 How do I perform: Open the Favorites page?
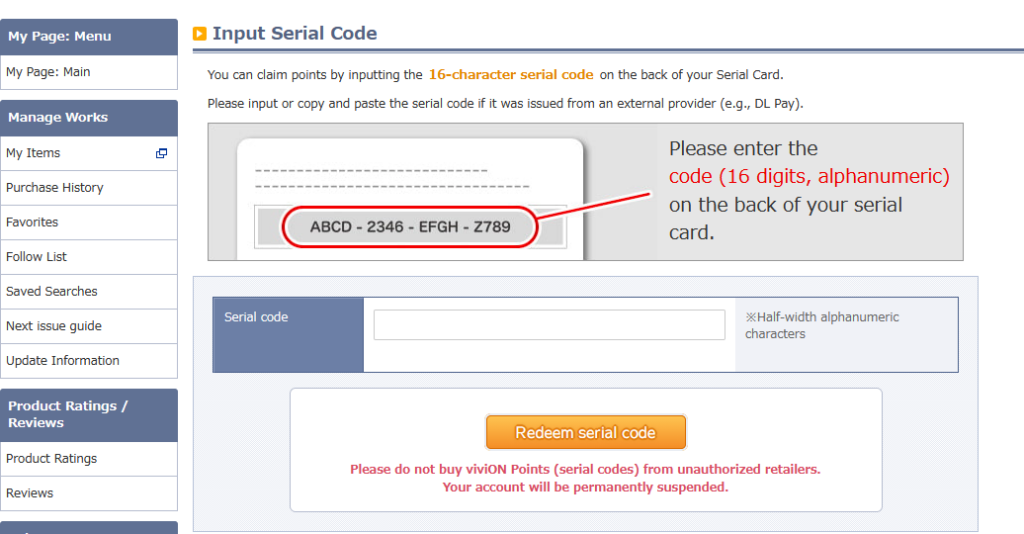[x=32, y=222]
